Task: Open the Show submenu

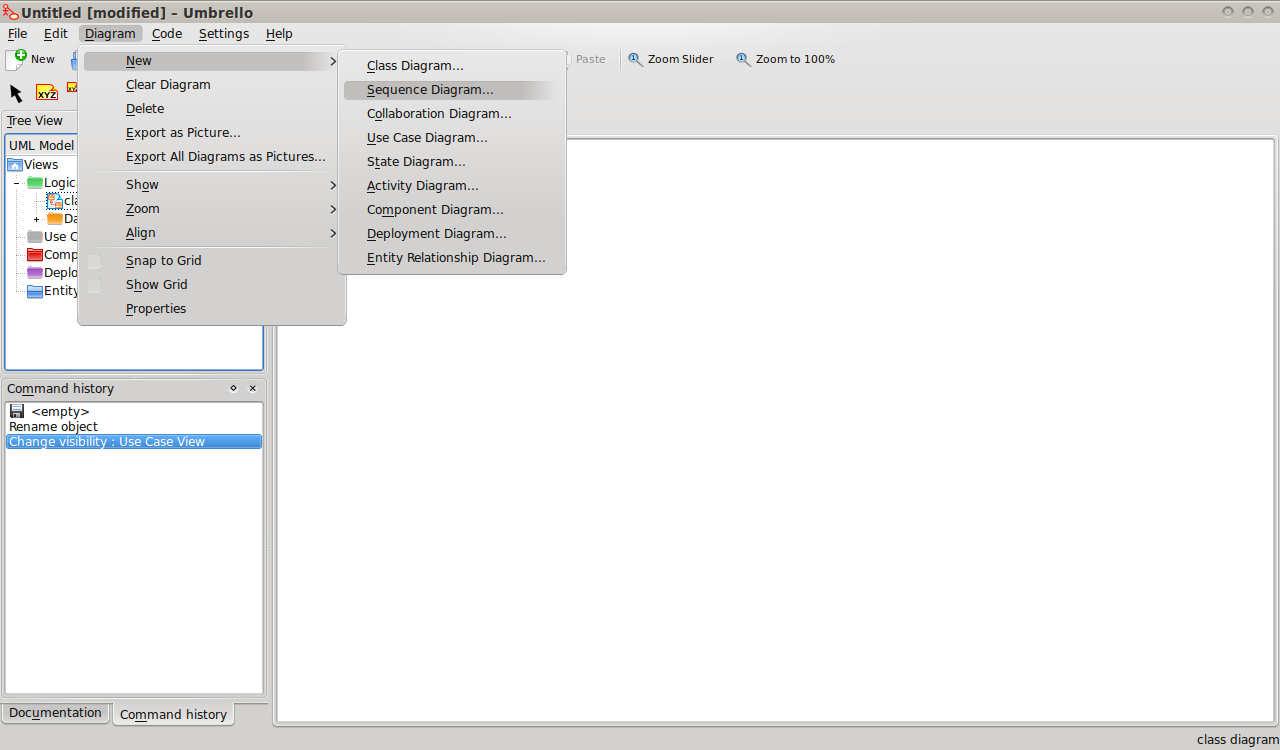Action: (212, 185)
